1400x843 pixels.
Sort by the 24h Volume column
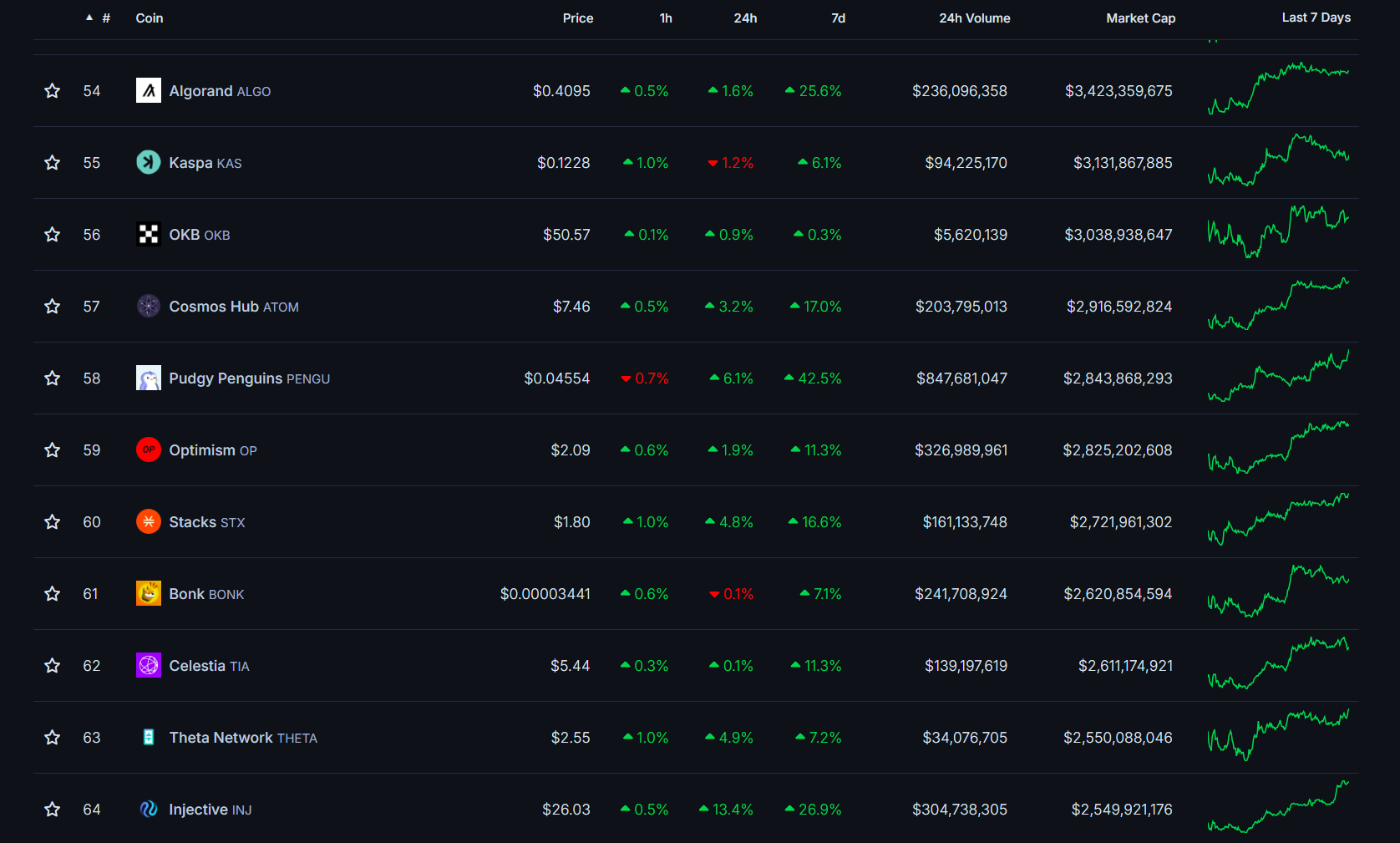[975, 18]
